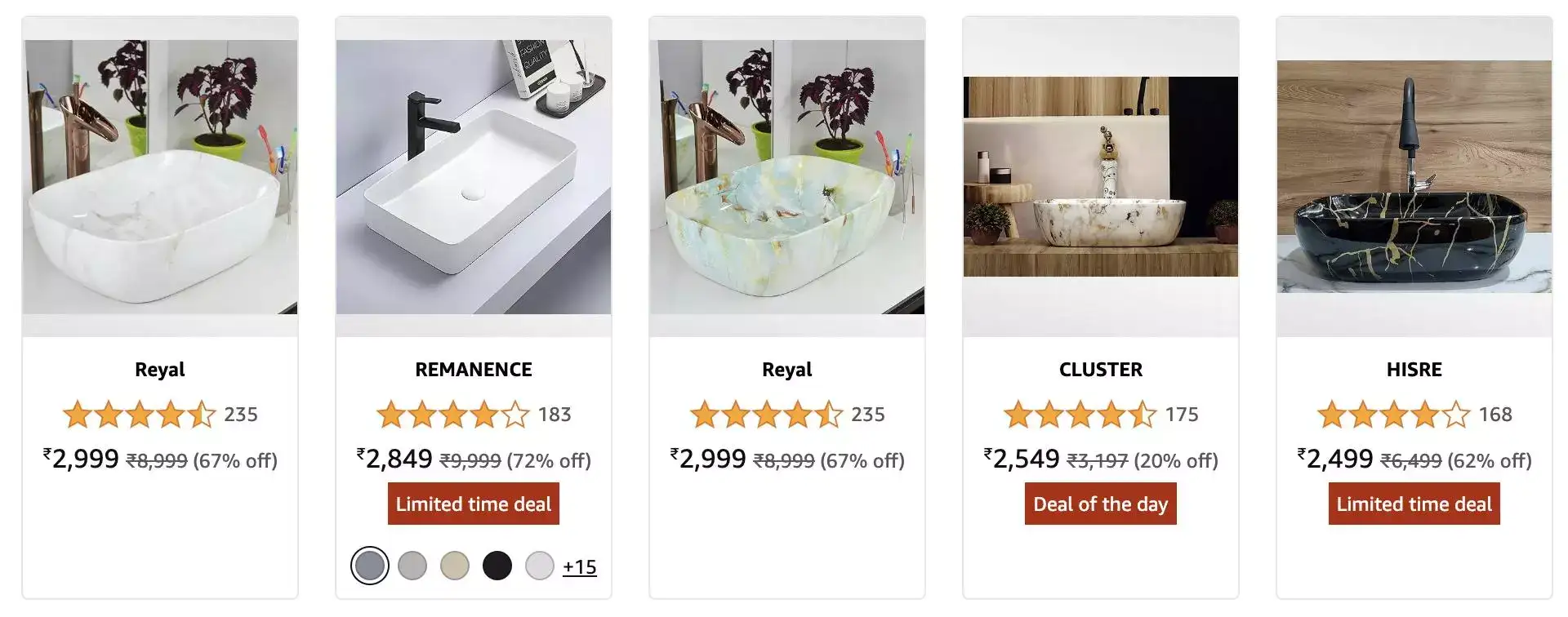Open the CLUSTER brand link
This screenshot has width=1568, height=617.
point(1100,369)
